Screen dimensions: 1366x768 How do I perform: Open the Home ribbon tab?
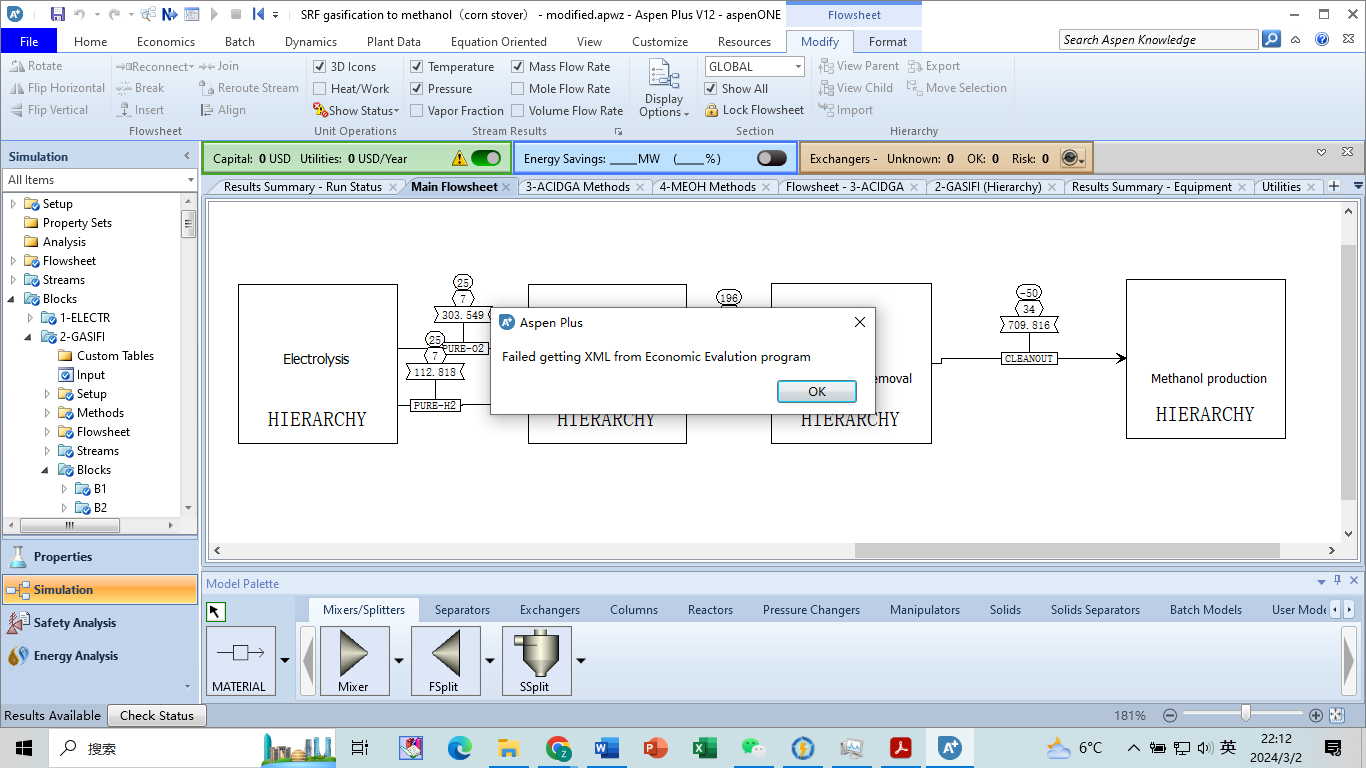(90, 42)
